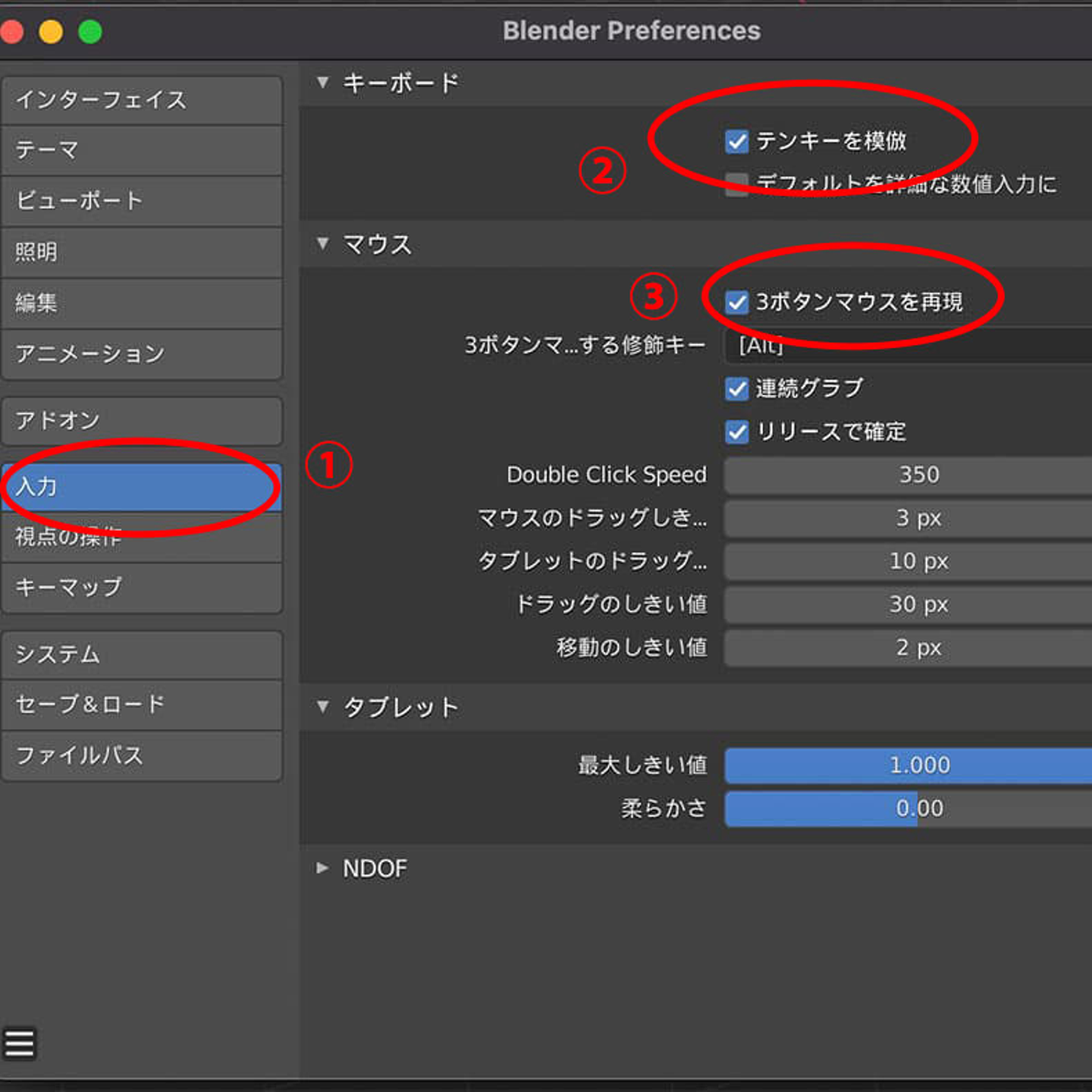Switch to the インターフェイス tab
The height and width of the screenshot is (1092, 1092).
click(142, 100)
